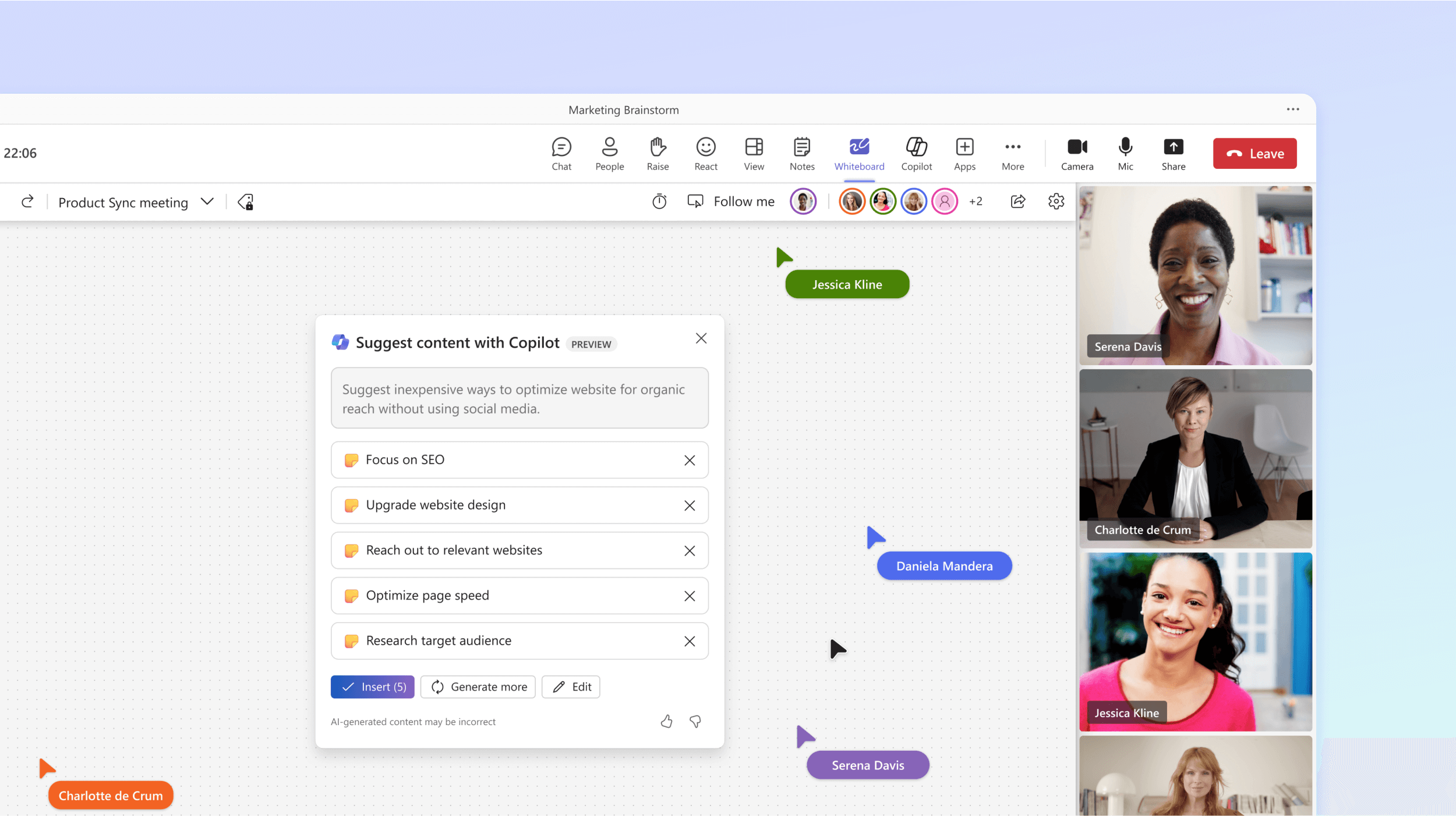Open the React emoji panel
Viewport: 1456px width, 816px height.
tap(706, 153)
